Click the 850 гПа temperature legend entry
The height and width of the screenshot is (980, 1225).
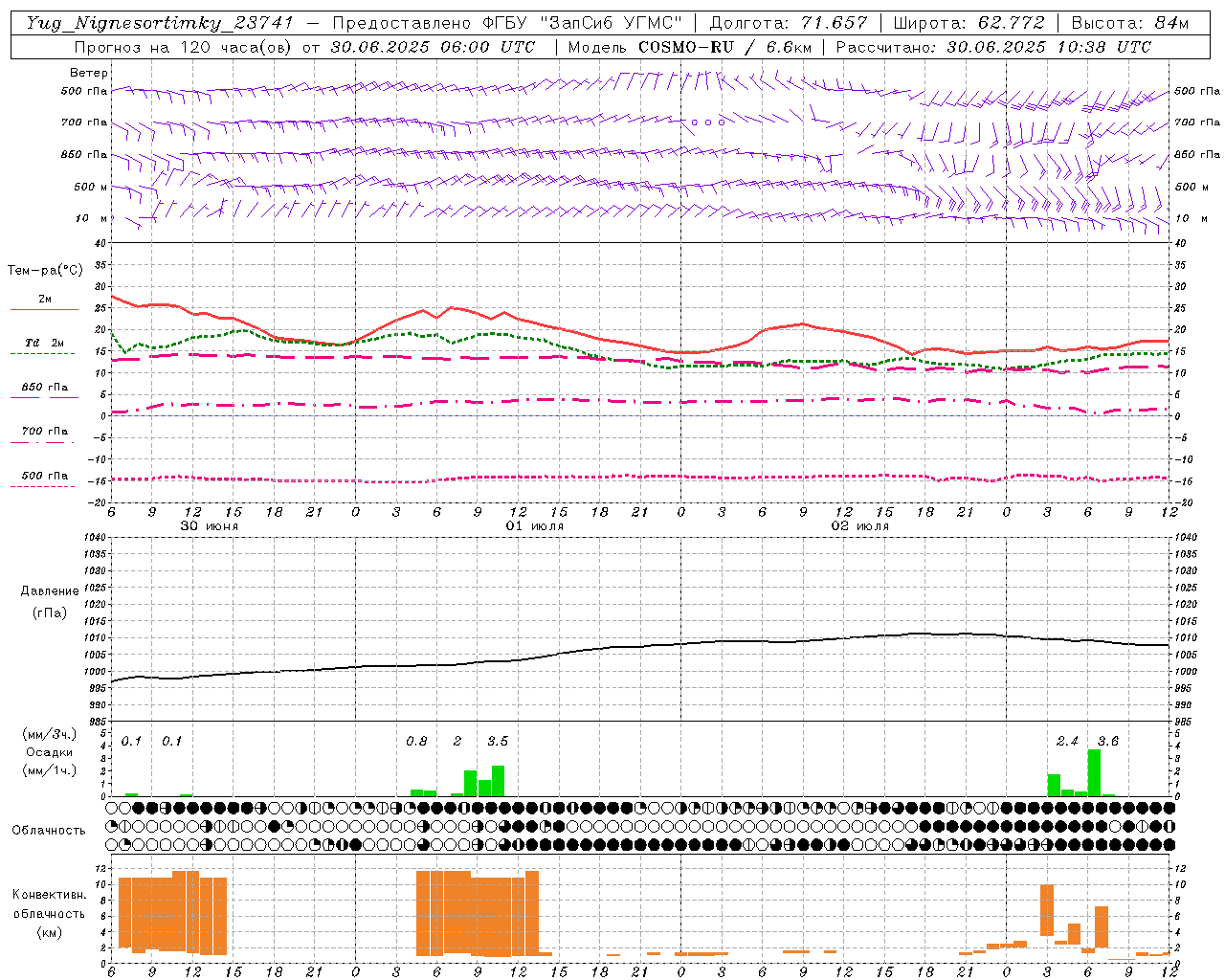[45, 388]
